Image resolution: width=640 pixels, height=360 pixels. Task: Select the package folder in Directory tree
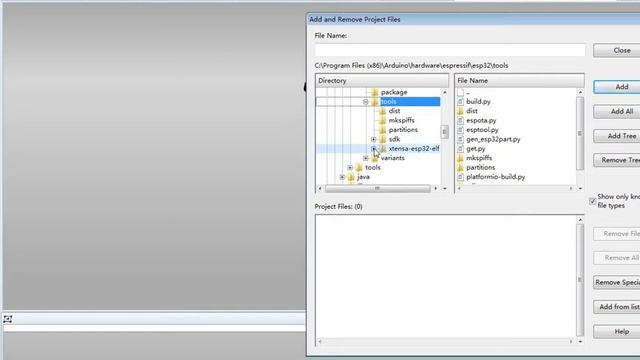click(394, 92)
